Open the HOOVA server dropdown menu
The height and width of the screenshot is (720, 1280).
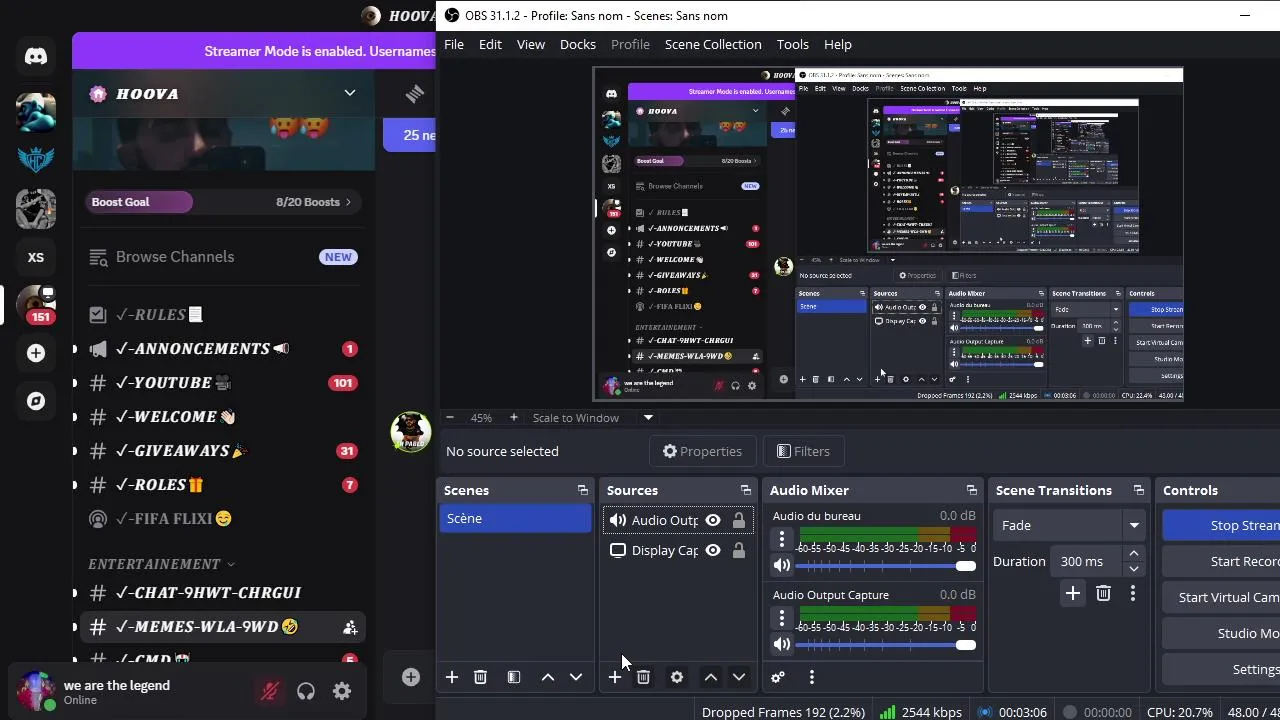(349, 93)
